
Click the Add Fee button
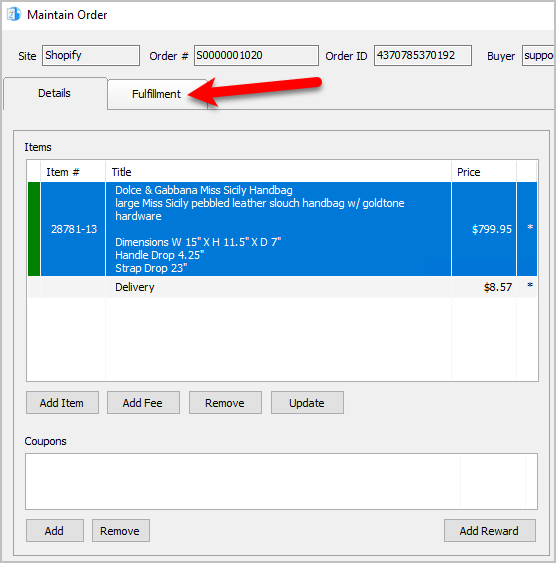tap(143, 403)
